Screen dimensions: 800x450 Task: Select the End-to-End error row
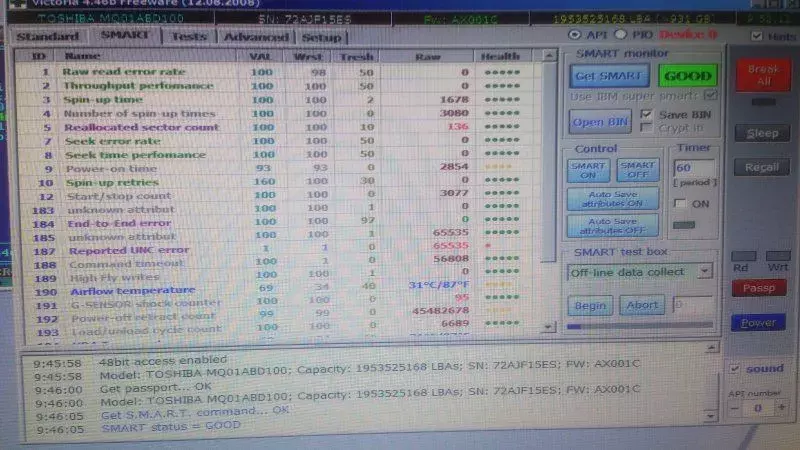click(278, 222)
